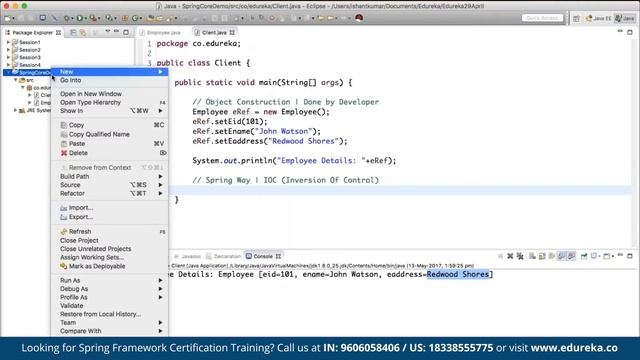This screenshot has width=640, height=360.
Task: Toggle Word Wrap in Console toolbar
Action: click(x=552, y=256)
